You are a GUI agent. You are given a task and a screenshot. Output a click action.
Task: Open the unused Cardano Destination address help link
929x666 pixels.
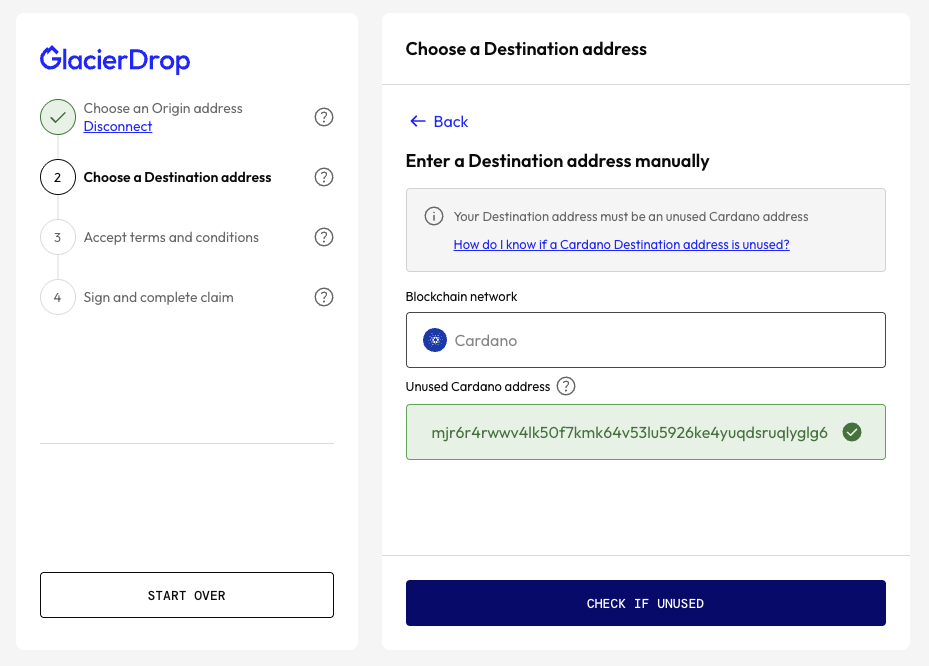tap(621, 244)
